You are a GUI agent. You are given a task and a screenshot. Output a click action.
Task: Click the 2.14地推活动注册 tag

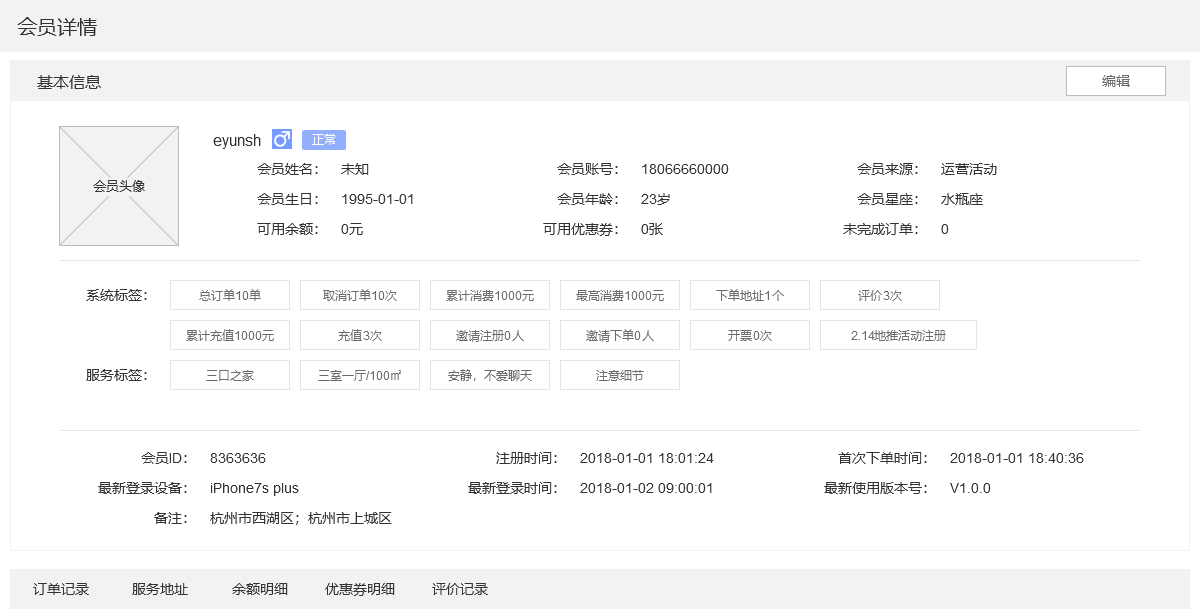pyautogui.click(x=898, y=335)
